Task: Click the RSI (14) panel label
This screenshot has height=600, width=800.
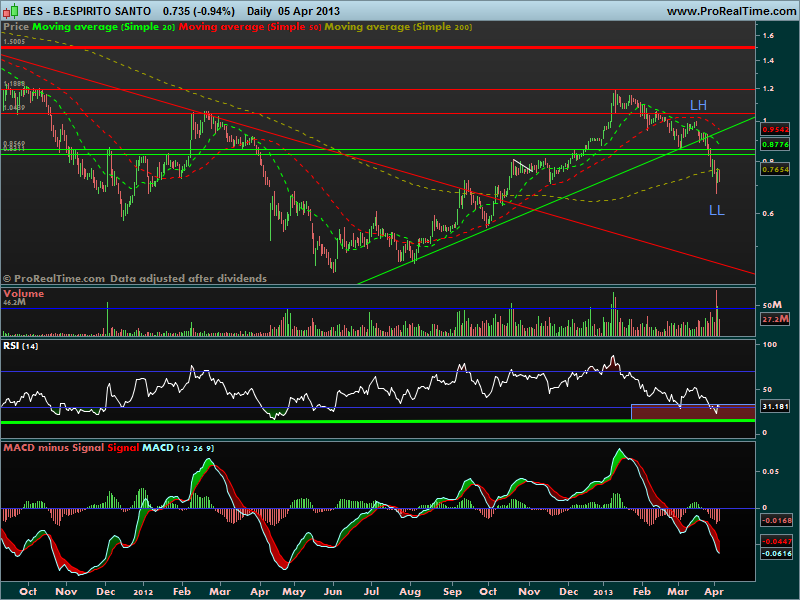Action: 20,346
